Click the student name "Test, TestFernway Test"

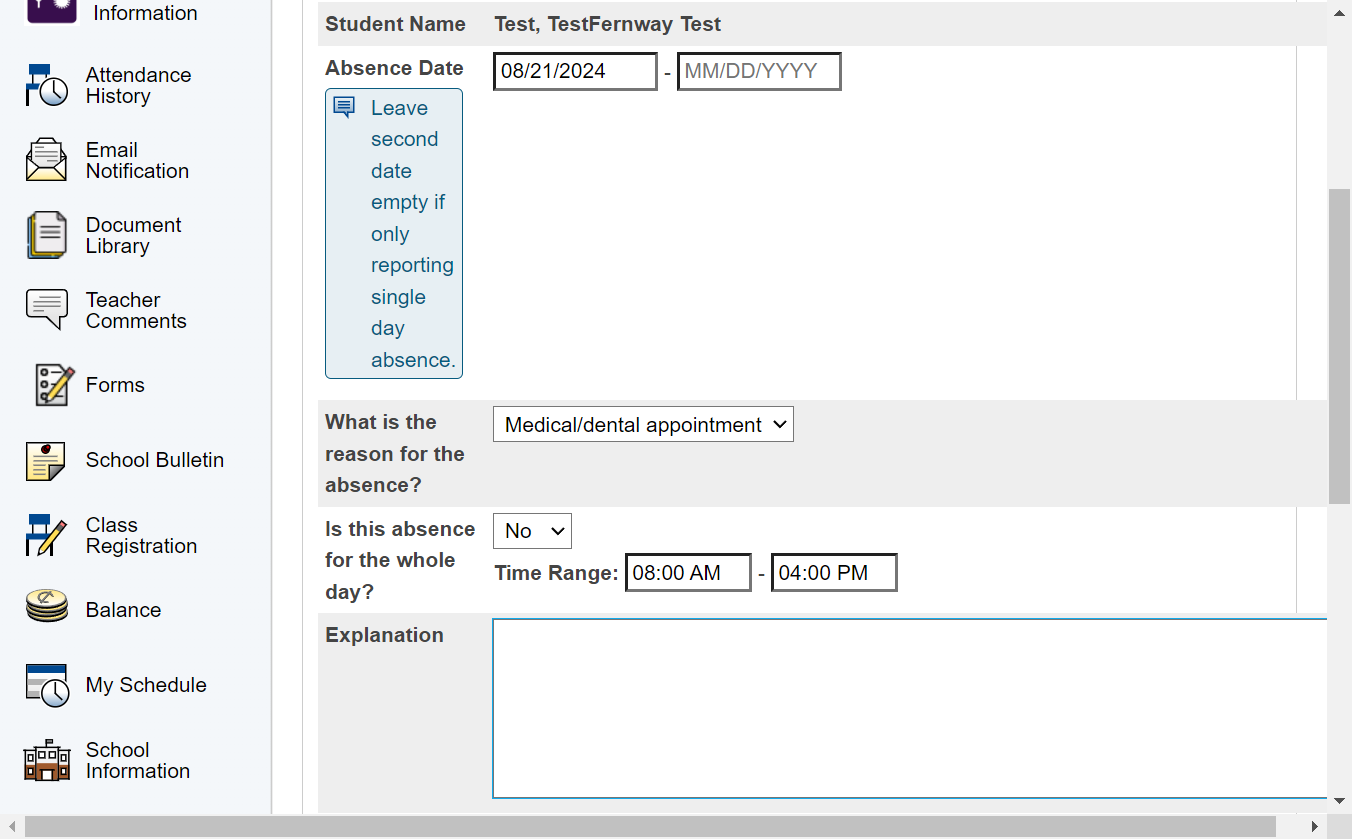click(608, 24)
